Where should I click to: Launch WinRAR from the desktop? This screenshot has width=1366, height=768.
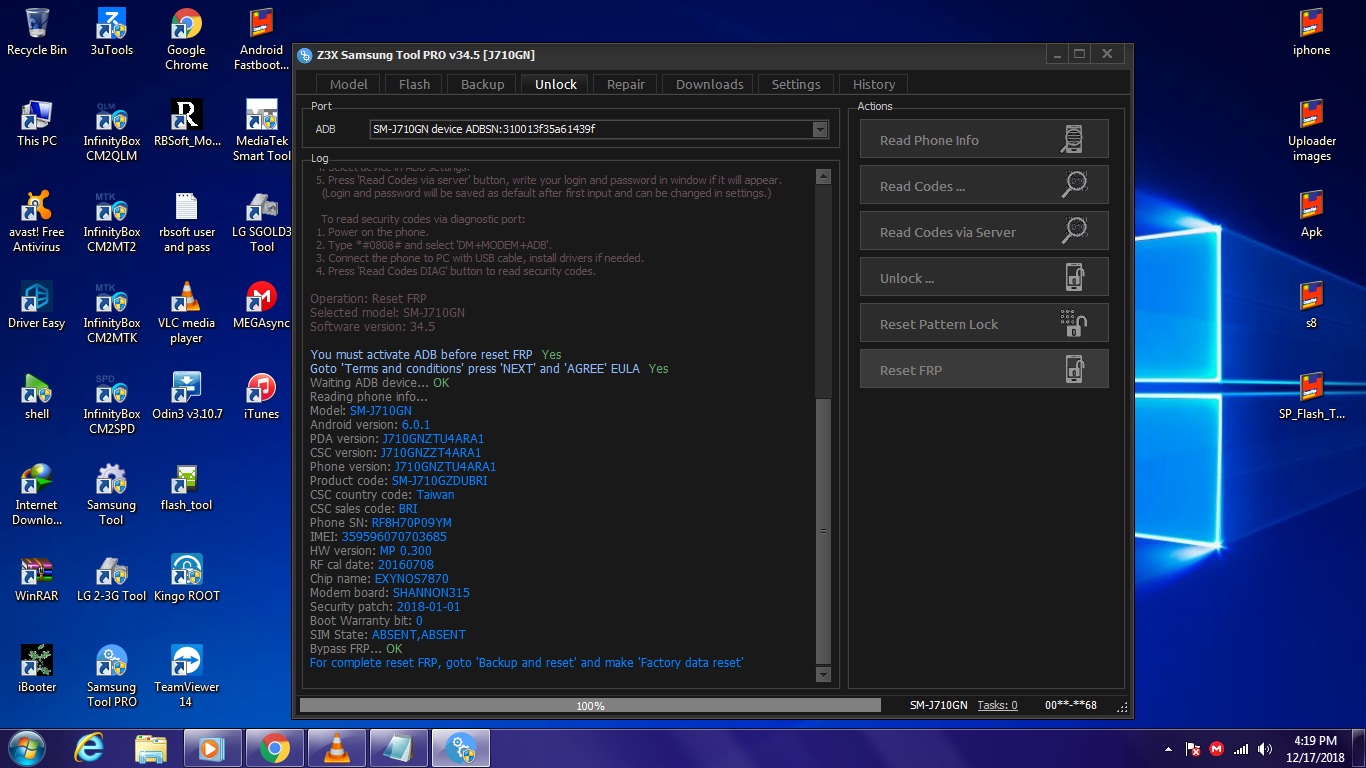point(37,578)
